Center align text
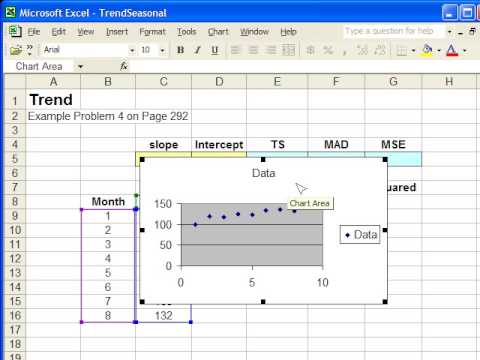 click(x=253, y=50)
